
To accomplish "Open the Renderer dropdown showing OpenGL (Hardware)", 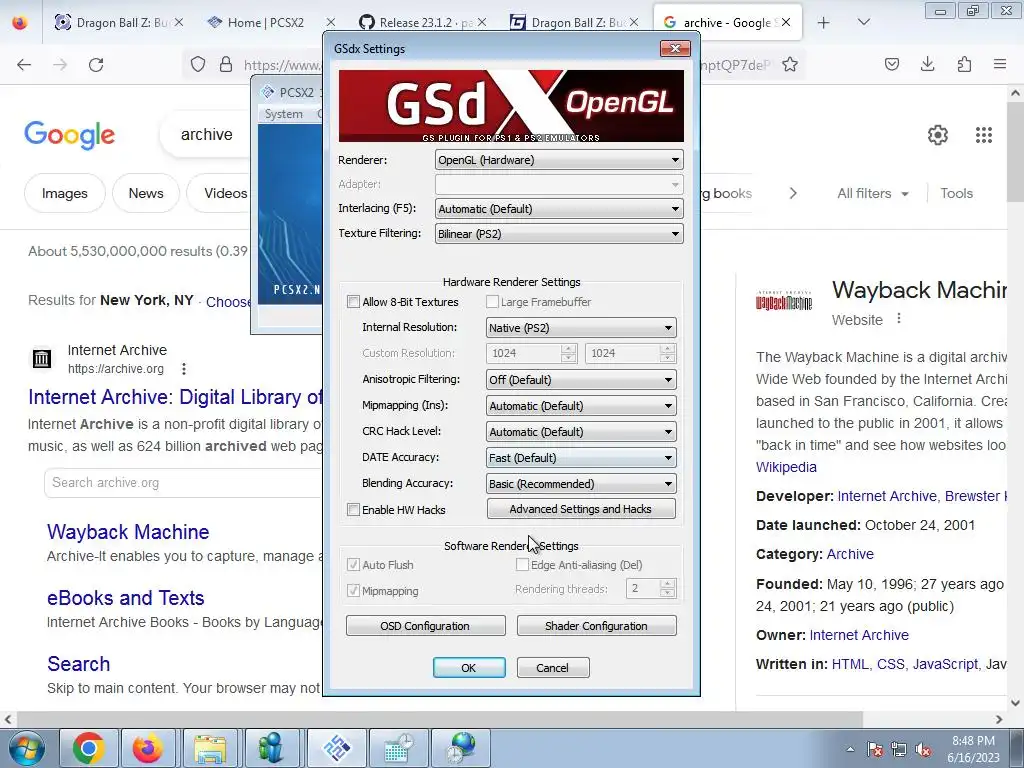I will pyautogui.click(x=559, y=160).
